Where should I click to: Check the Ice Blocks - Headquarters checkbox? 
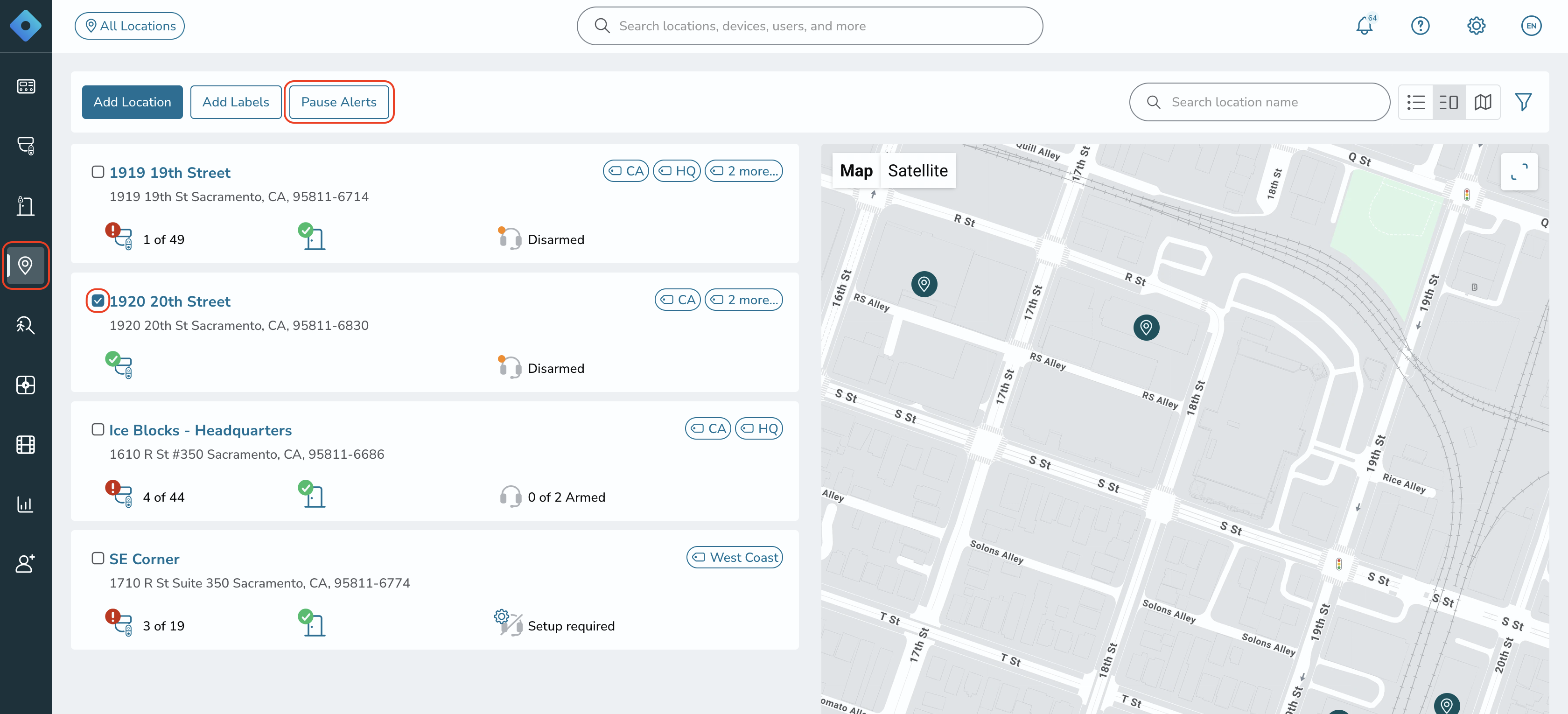click(98, 430)
